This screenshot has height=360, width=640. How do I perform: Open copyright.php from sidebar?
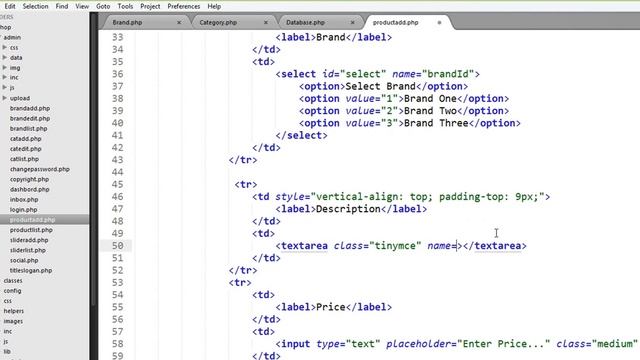(x=29, y=179)
